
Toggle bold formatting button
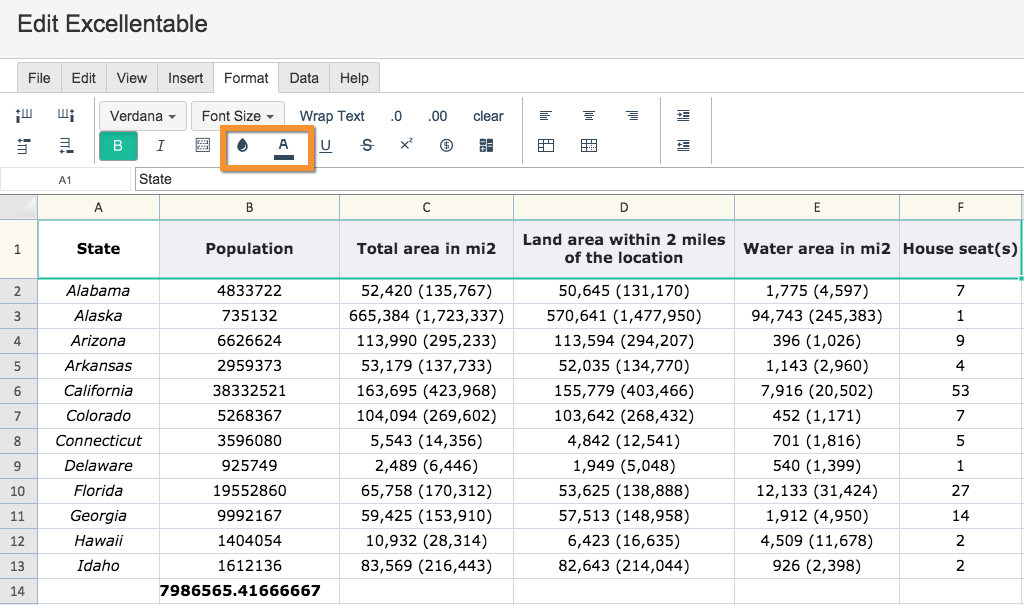coord(118,146)
